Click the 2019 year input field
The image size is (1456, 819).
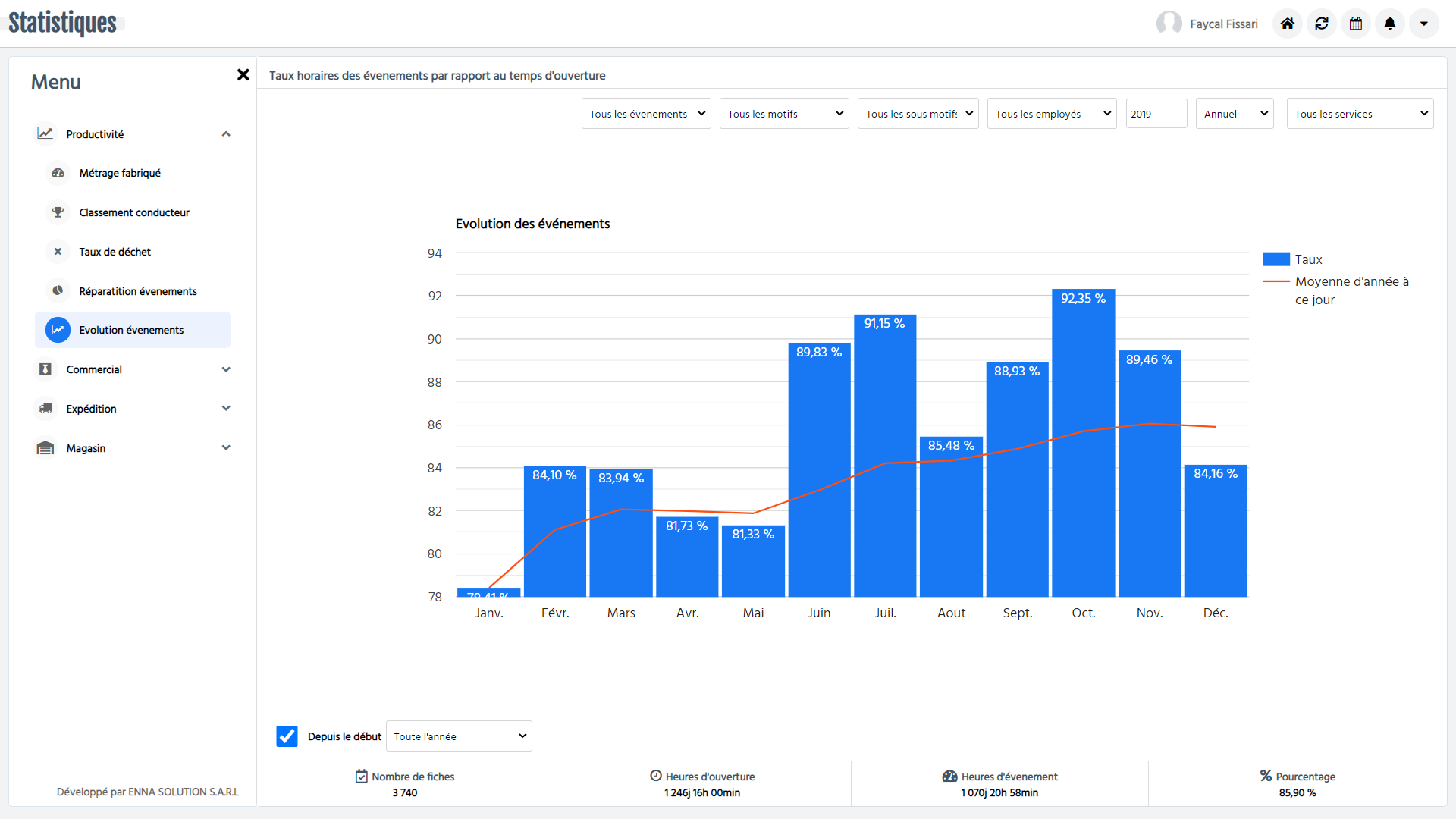(x=1156, y=114)
